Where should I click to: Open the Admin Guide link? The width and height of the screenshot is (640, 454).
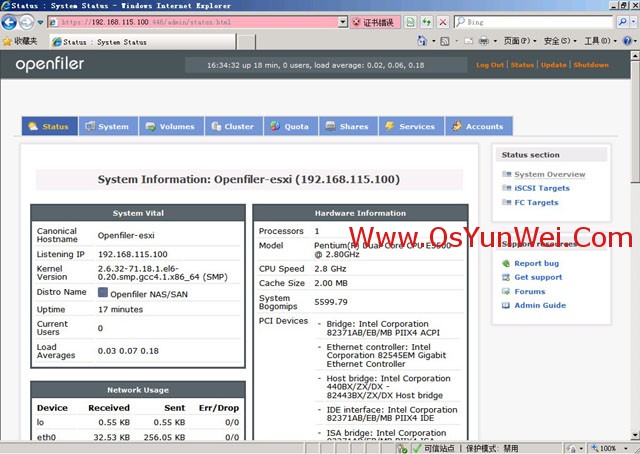point(540,305)
